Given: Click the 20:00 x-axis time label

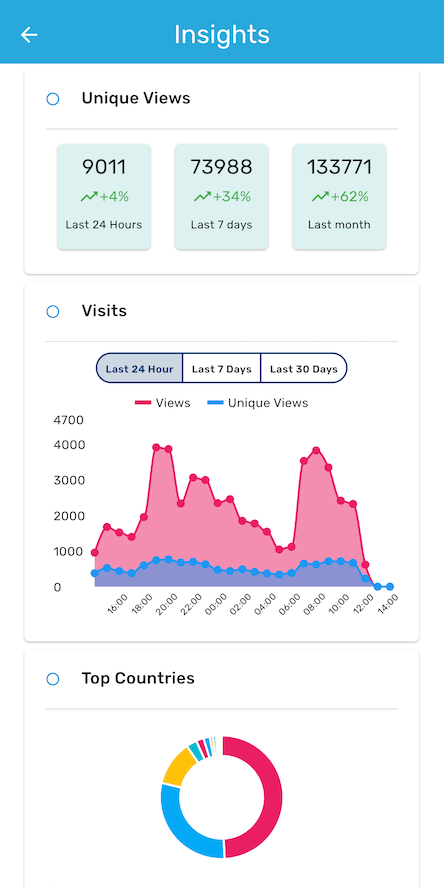Looking at the screenshot, I should [x=166, y=604].
